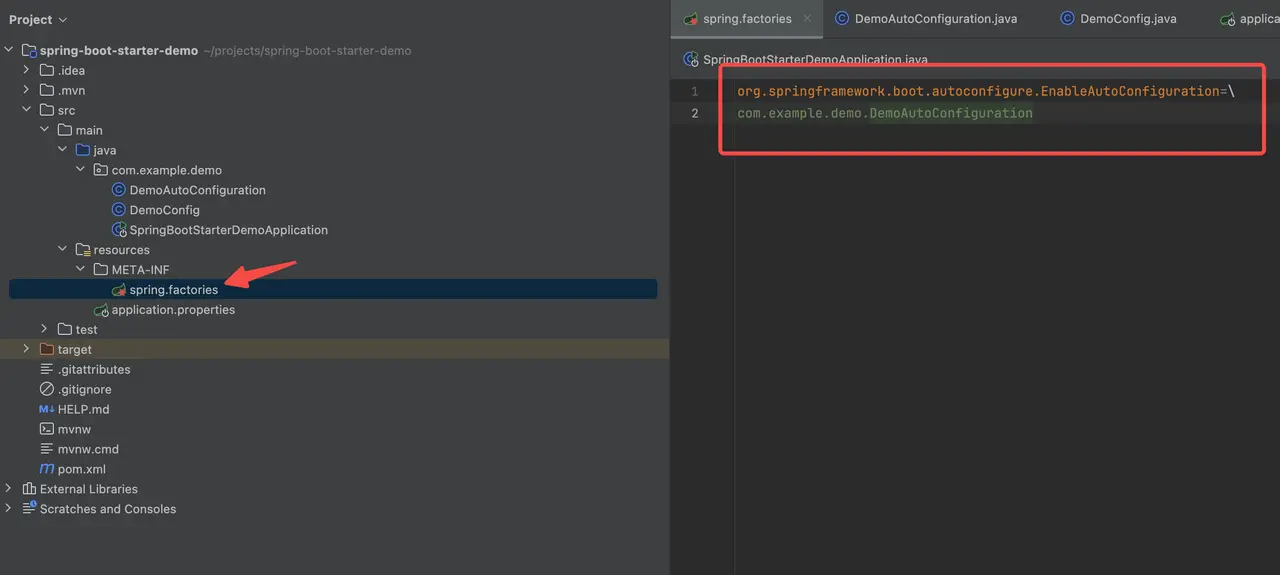Click the project root module icon

28,50
